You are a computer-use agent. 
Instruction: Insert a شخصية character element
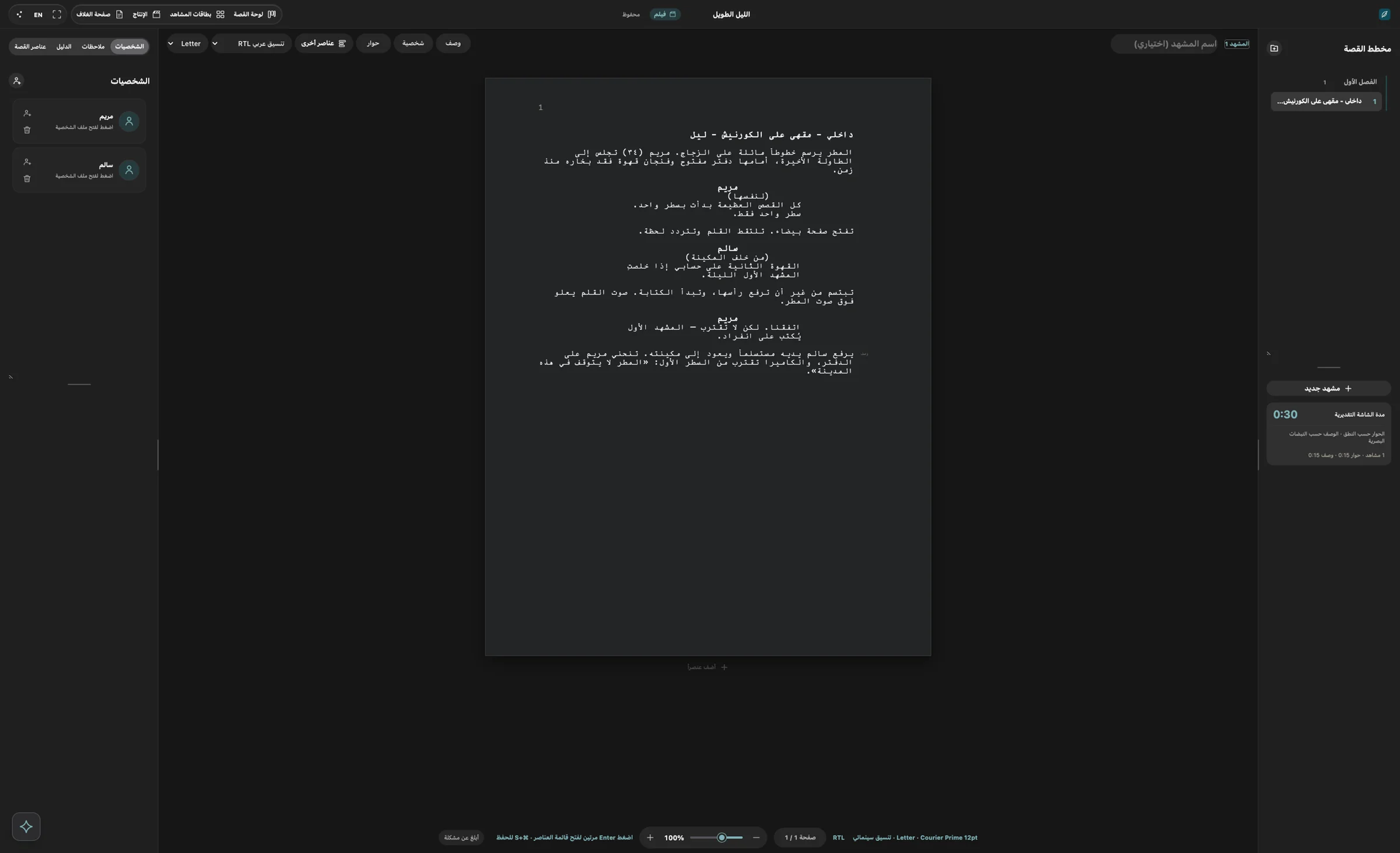coord(413,44)
